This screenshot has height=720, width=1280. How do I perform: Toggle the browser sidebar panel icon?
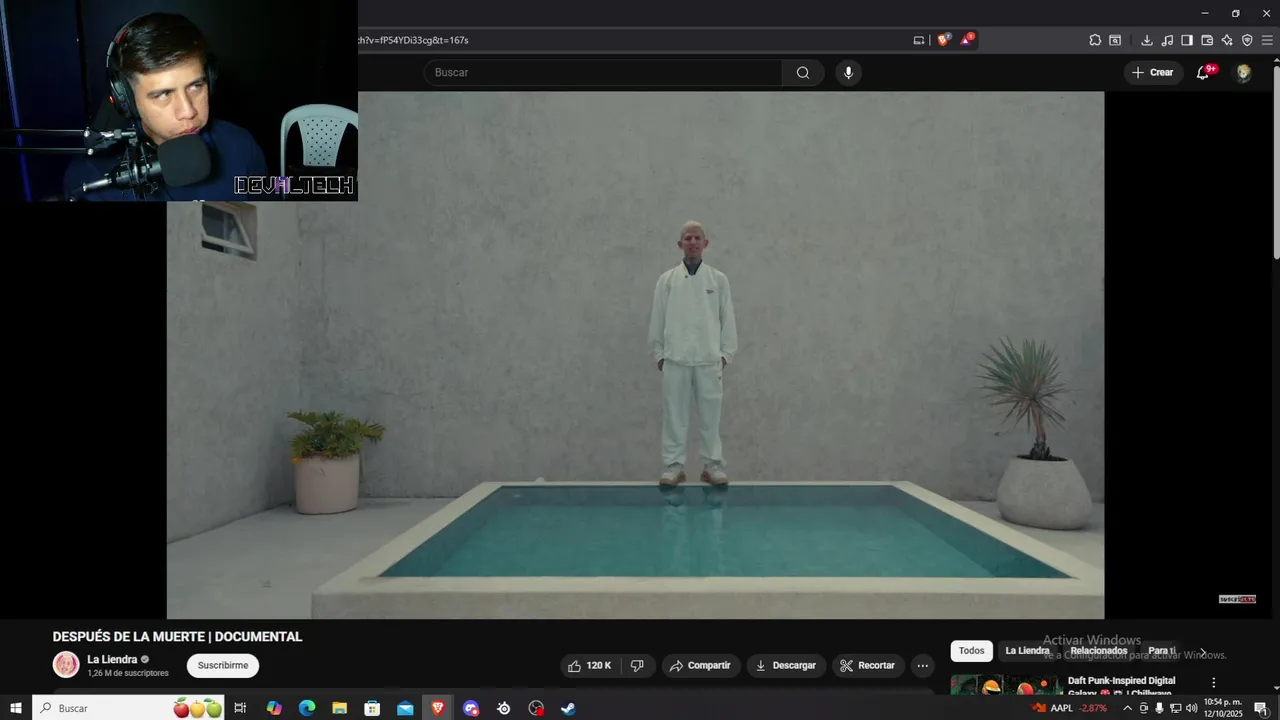(1187, 40)
